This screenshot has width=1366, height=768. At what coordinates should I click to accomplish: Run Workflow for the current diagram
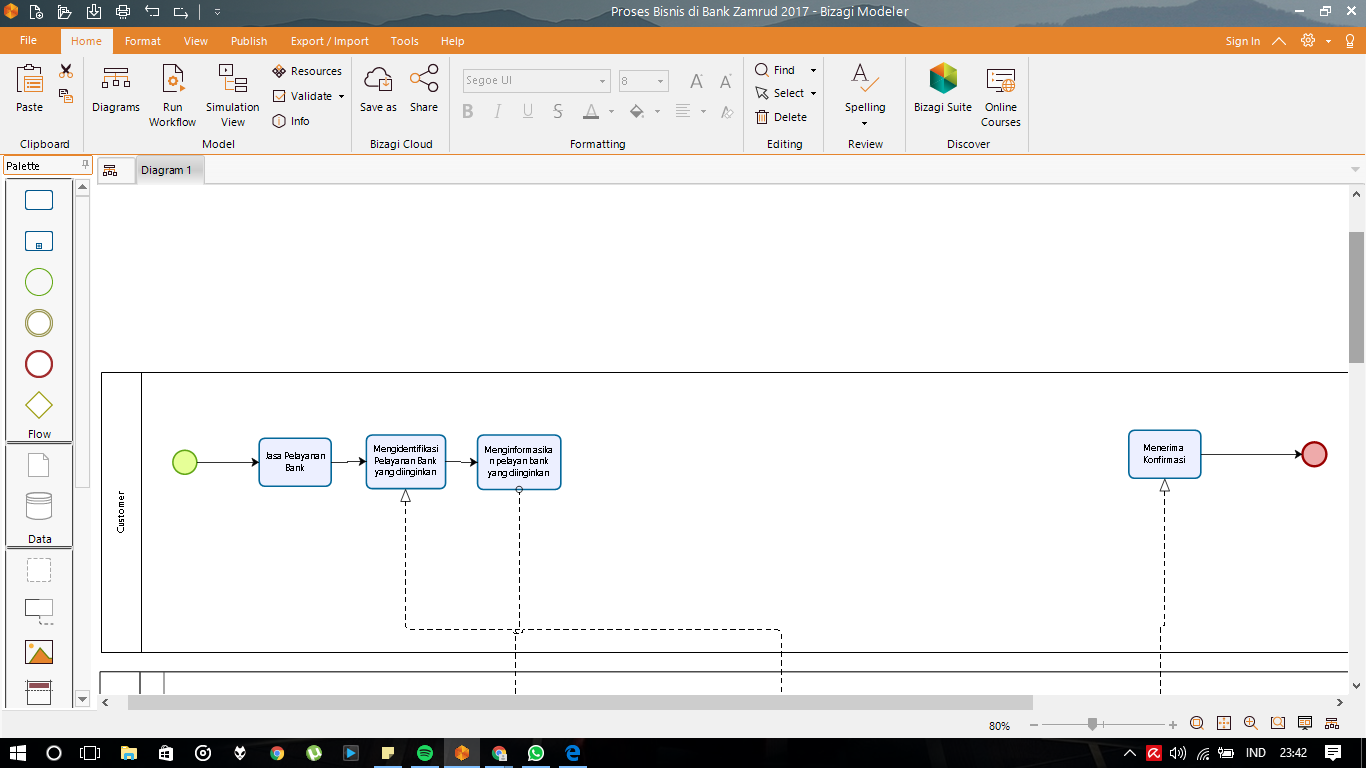pyautogui.click(x=172, y=95)
